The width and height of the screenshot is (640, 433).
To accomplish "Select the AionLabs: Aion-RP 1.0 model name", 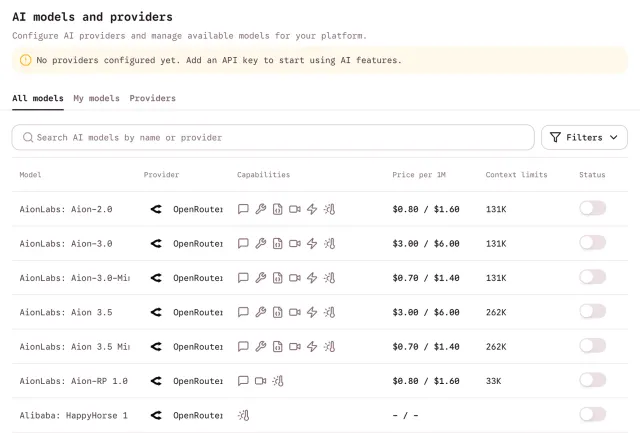I will coord(73,381).
